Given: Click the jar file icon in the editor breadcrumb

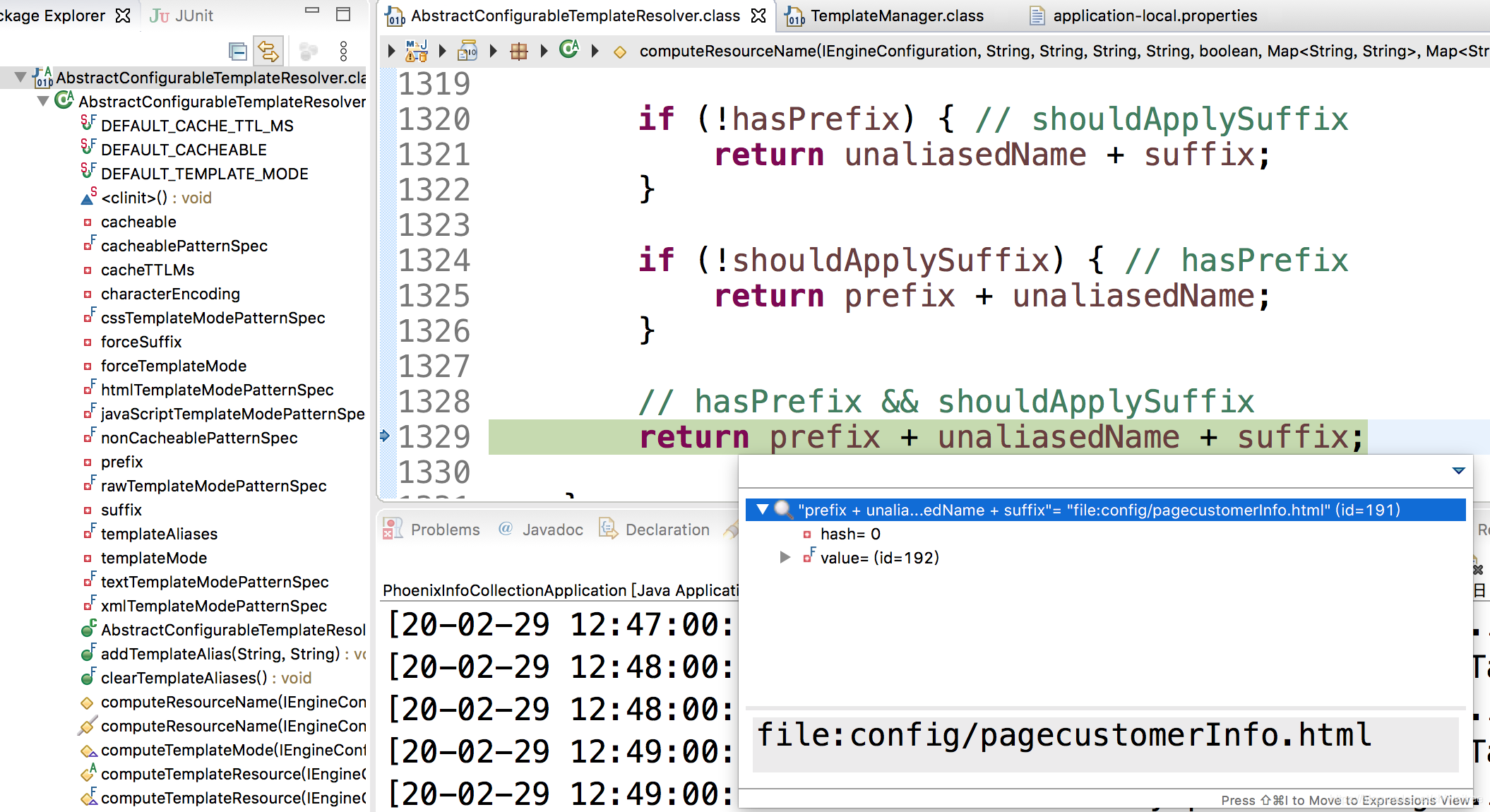Looking at the screenshot, I should (x=467, y=50).
